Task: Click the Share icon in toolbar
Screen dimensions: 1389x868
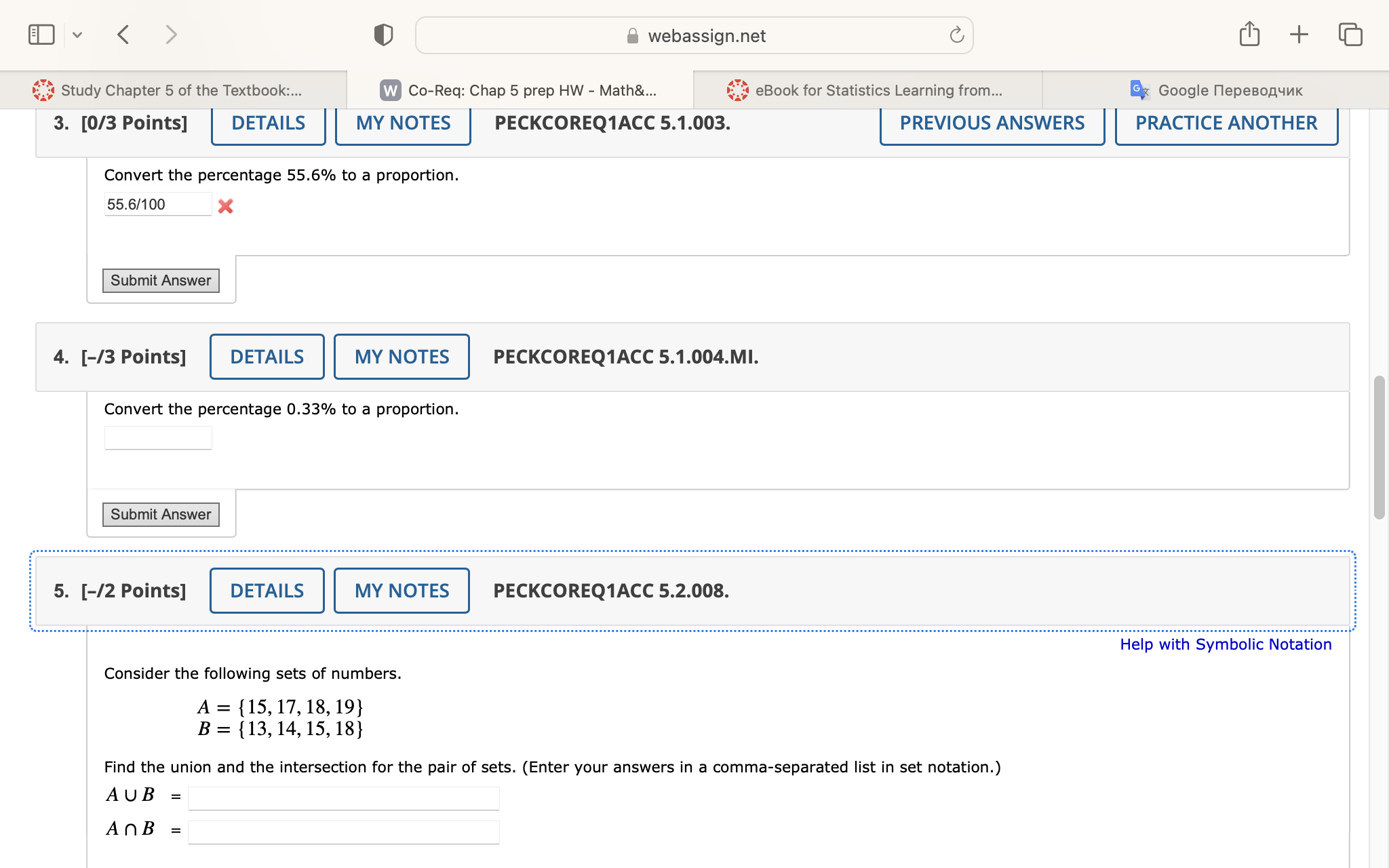Action: pyautogui.click(x=1249, y=34)
